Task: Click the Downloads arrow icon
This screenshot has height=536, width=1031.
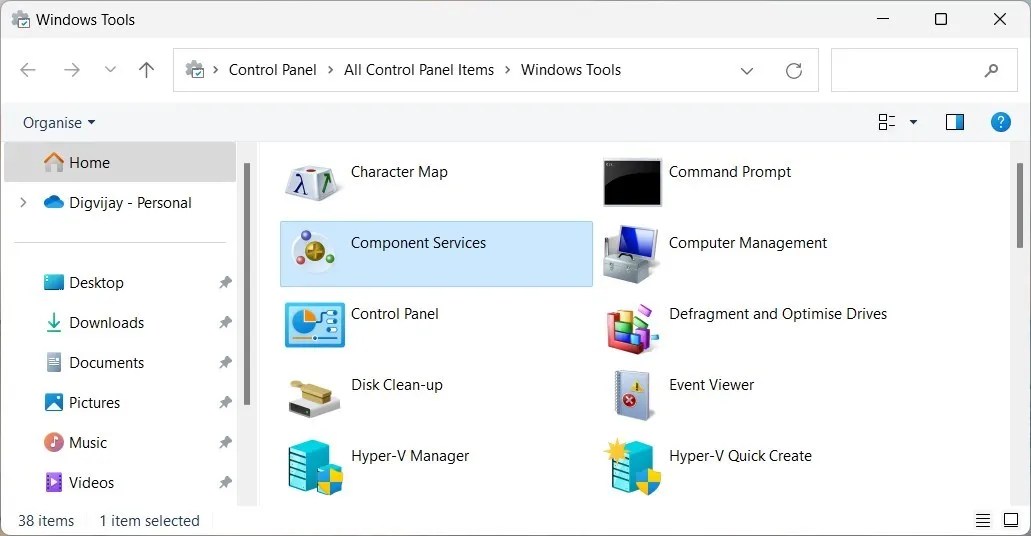Action: (x=53, y=322)
